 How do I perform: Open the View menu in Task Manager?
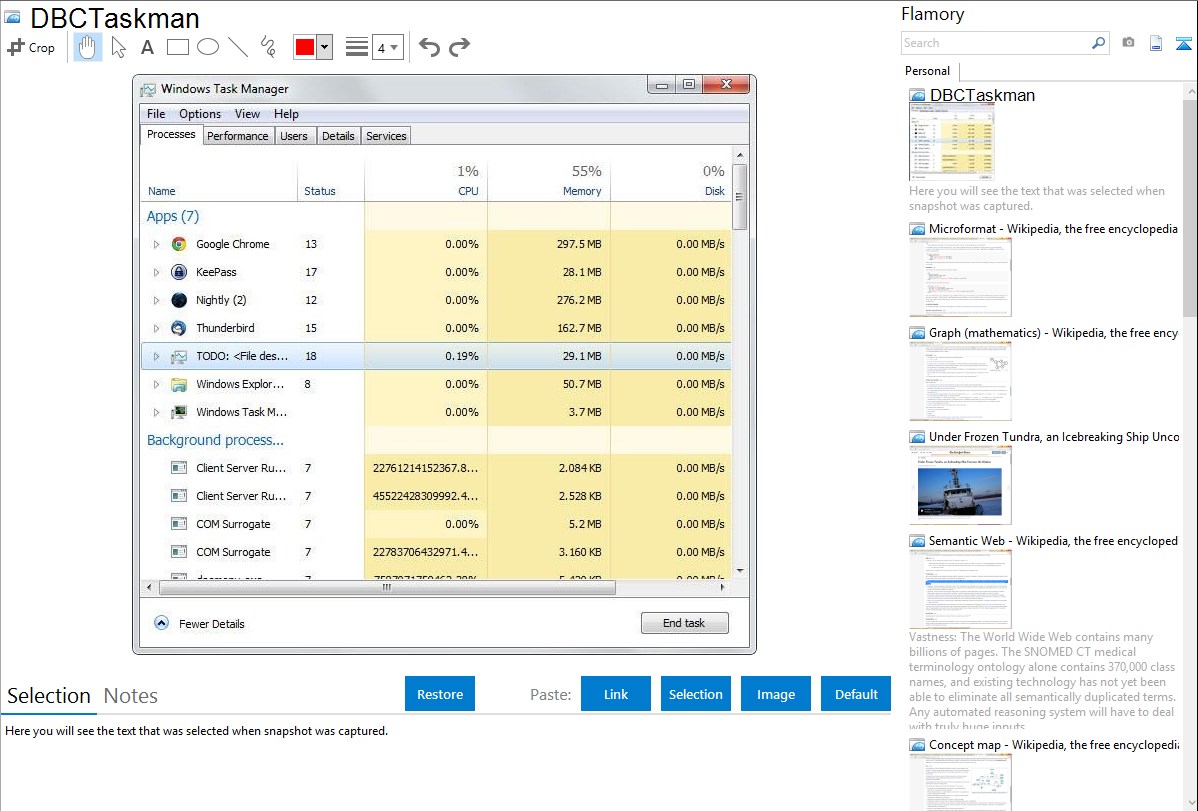[x=247, y=114]
